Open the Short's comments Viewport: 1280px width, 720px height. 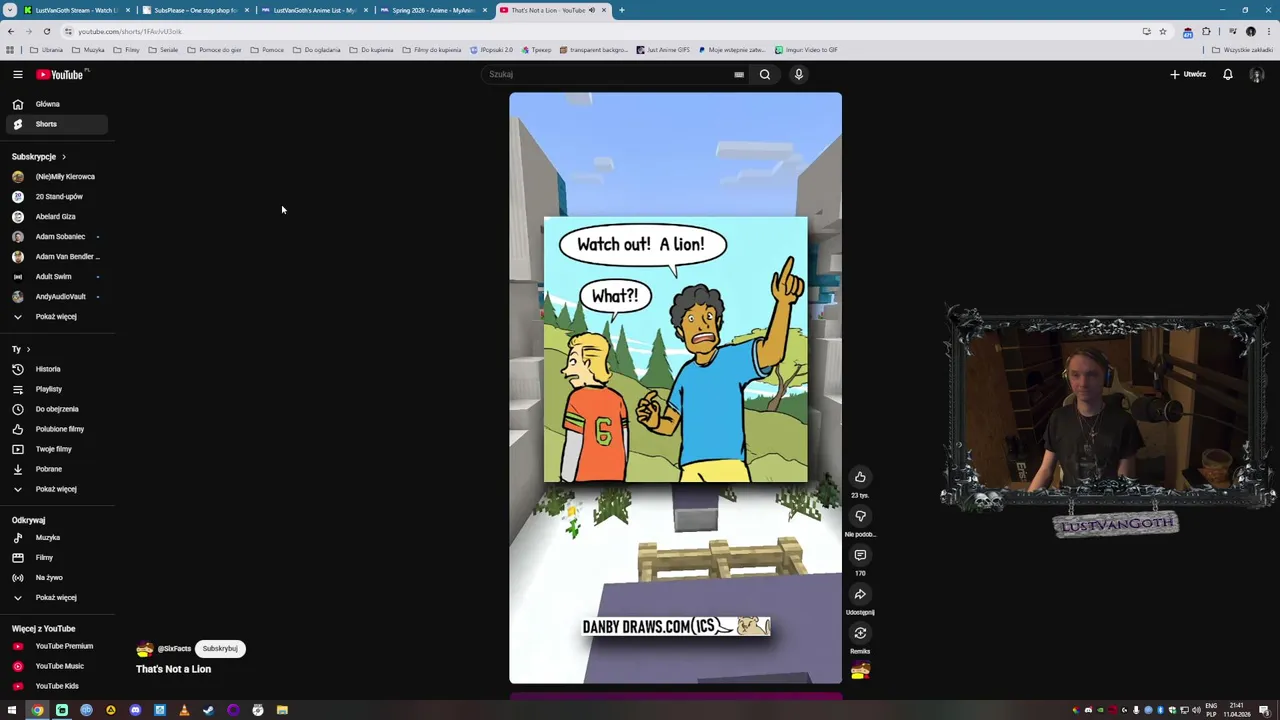tap(860, 555)
